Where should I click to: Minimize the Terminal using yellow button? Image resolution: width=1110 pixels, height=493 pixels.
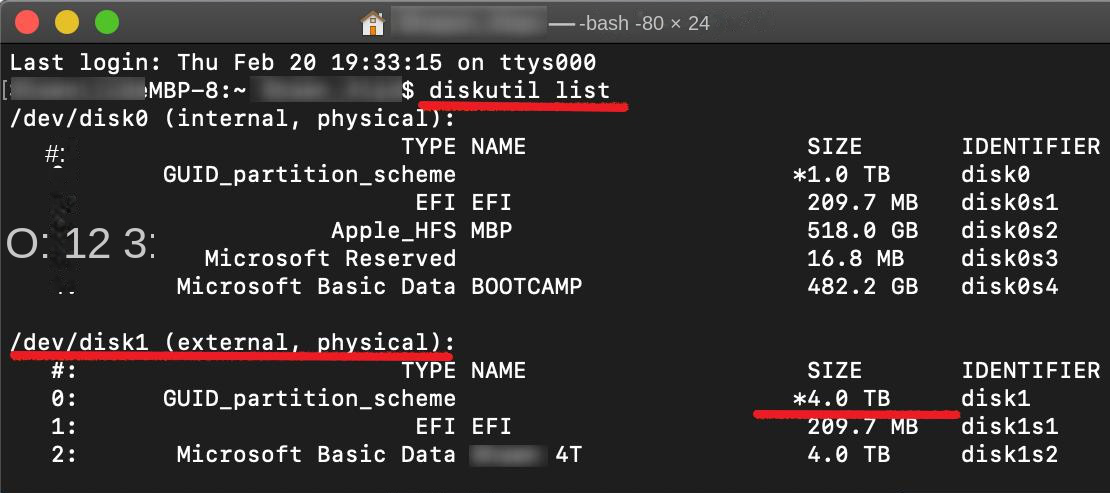point(66,22)
